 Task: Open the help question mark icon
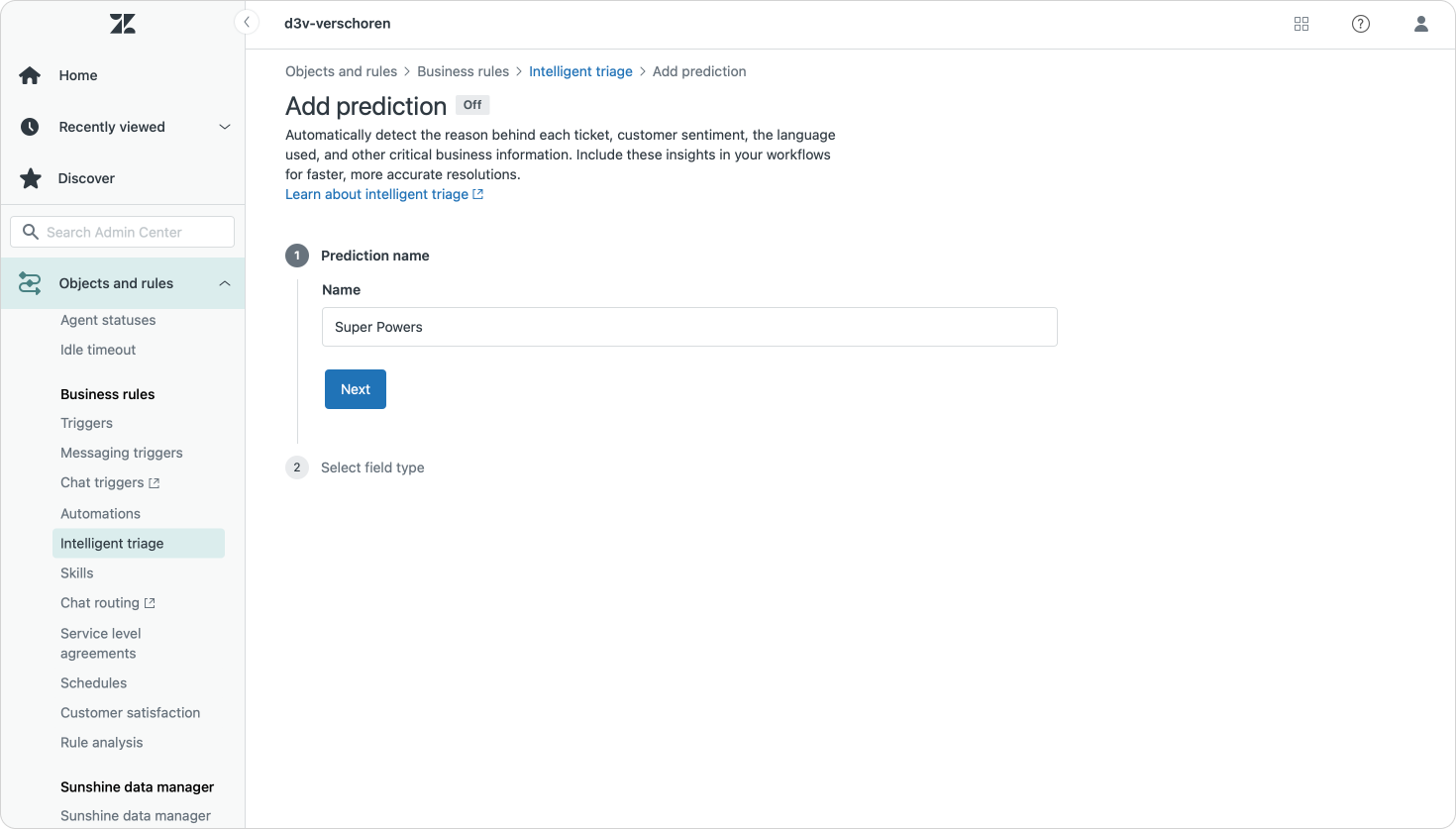1361,24
